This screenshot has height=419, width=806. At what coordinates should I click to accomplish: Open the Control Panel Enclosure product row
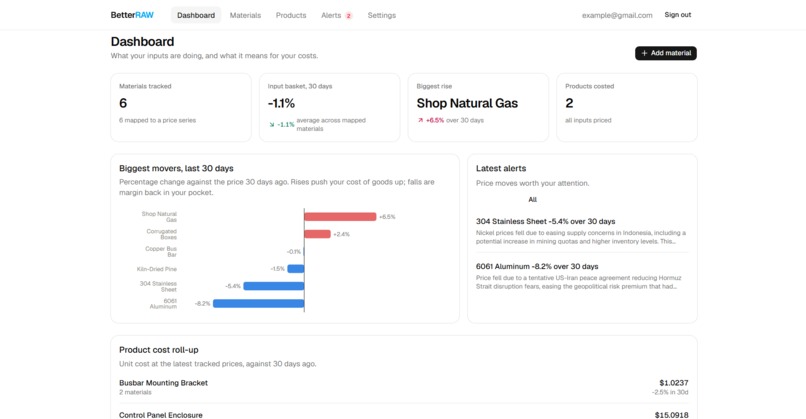404,414
